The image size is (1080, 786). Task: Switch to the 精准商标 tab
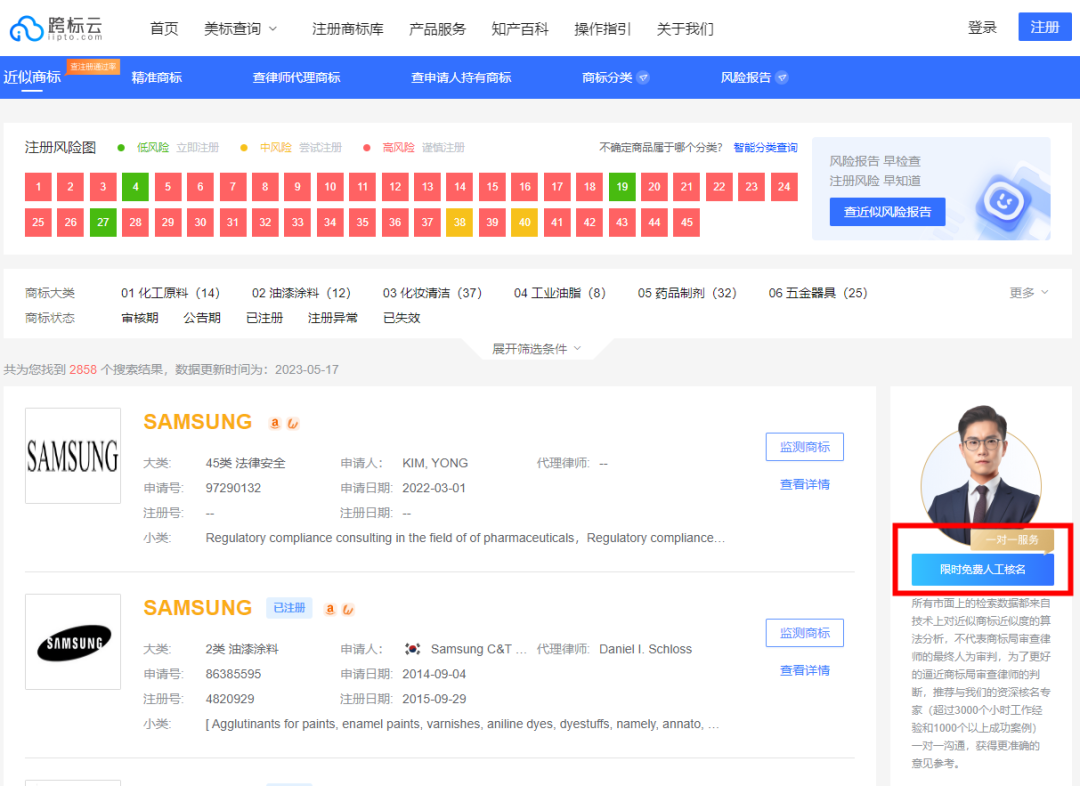coord(156,77)
